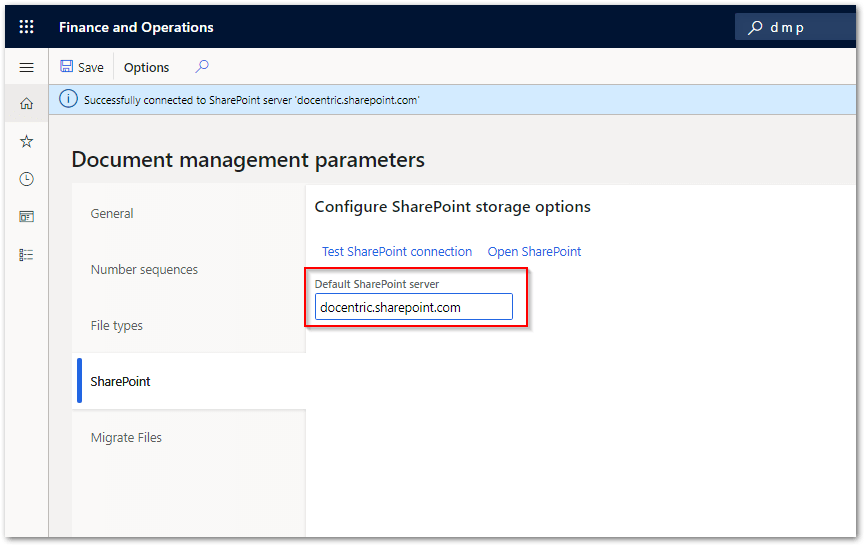The height and width of the screenshot is (546, 865).
Task: Open Workspaces icon in the sidebar
Action: click(x=27, y=216)
